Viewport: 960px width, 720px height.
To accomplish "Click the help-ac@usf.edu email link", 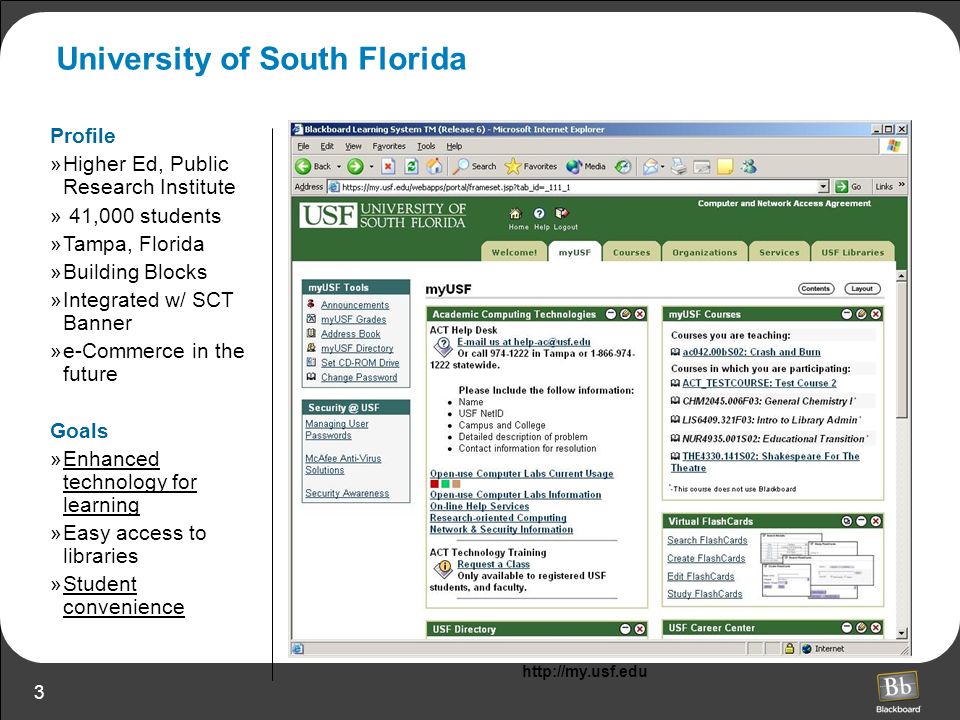I will [524, 342].
